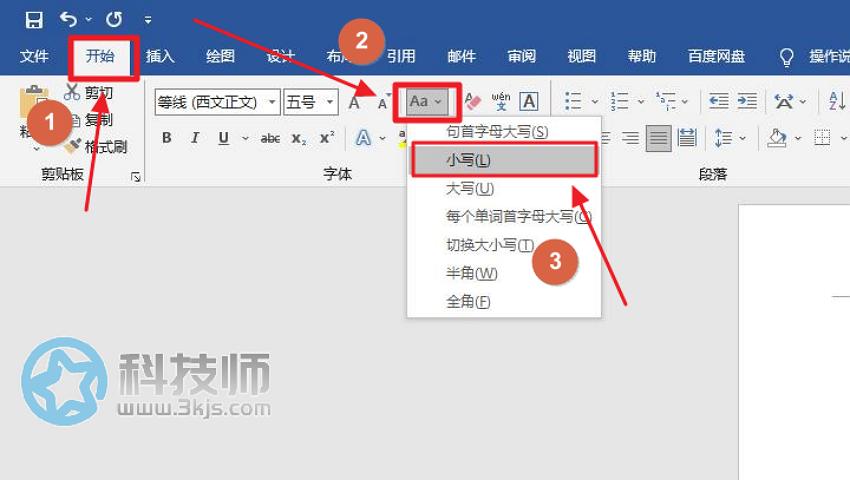
Task: Click the Decrease Indent icon
Action: click(719, 101)
